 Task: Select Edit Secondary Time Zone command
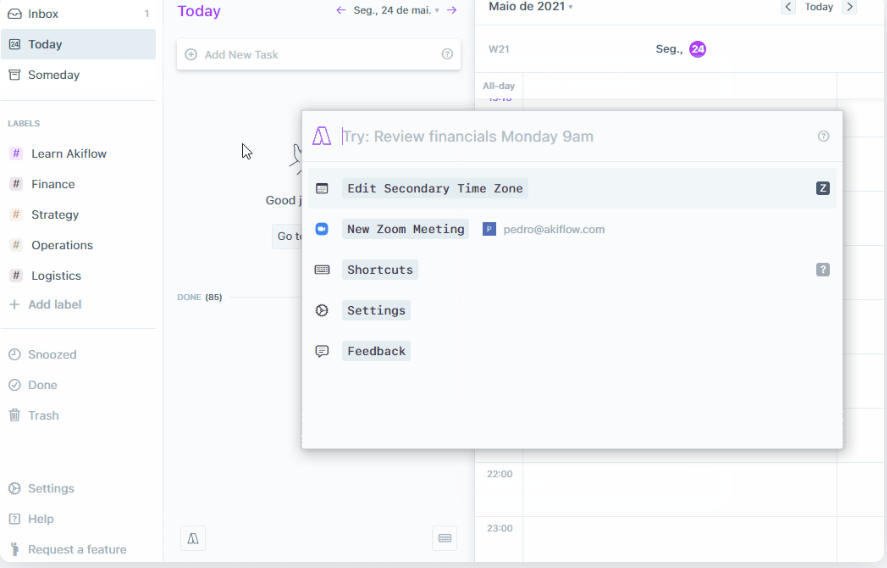434,188
